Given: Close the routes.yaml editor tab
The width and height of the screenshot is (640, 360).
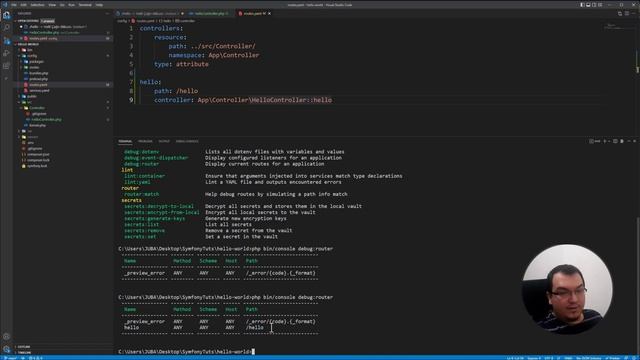Looking at the screenshot, I should tap(269, 13).
